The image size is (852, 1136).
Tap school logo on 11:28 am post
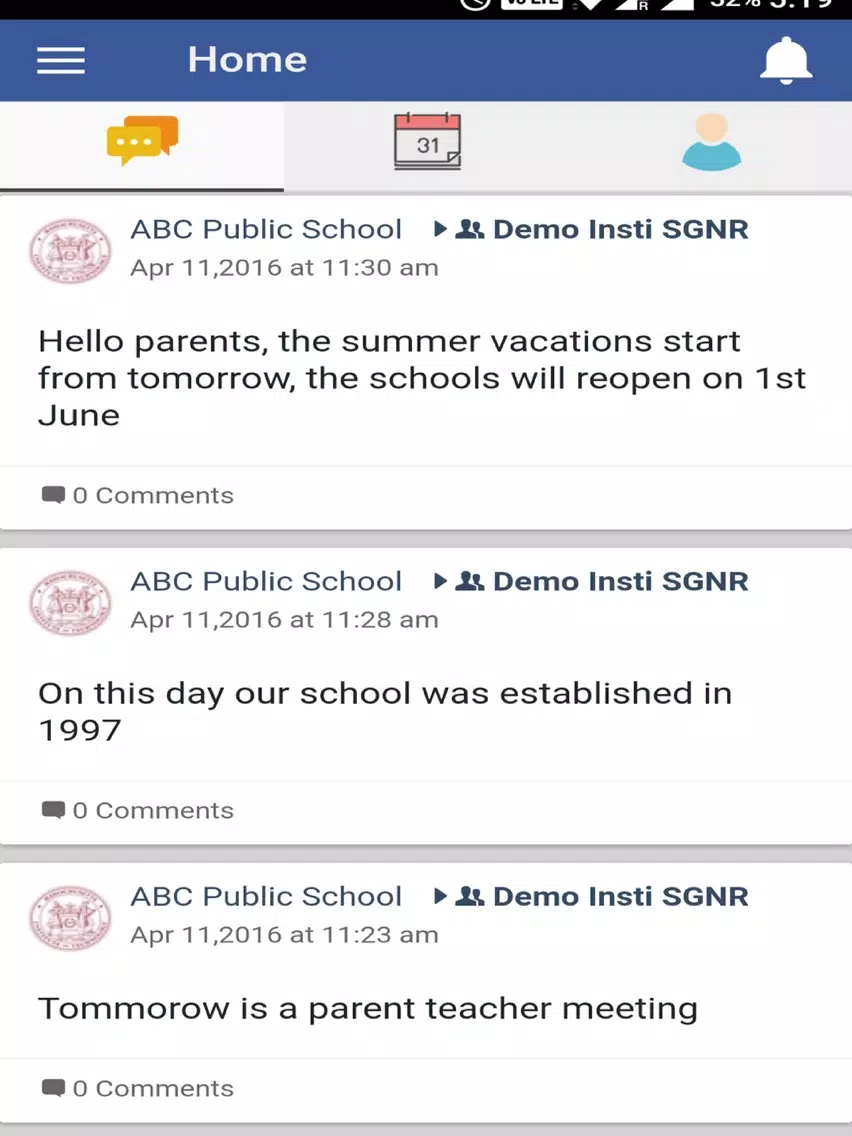point(70,603)
